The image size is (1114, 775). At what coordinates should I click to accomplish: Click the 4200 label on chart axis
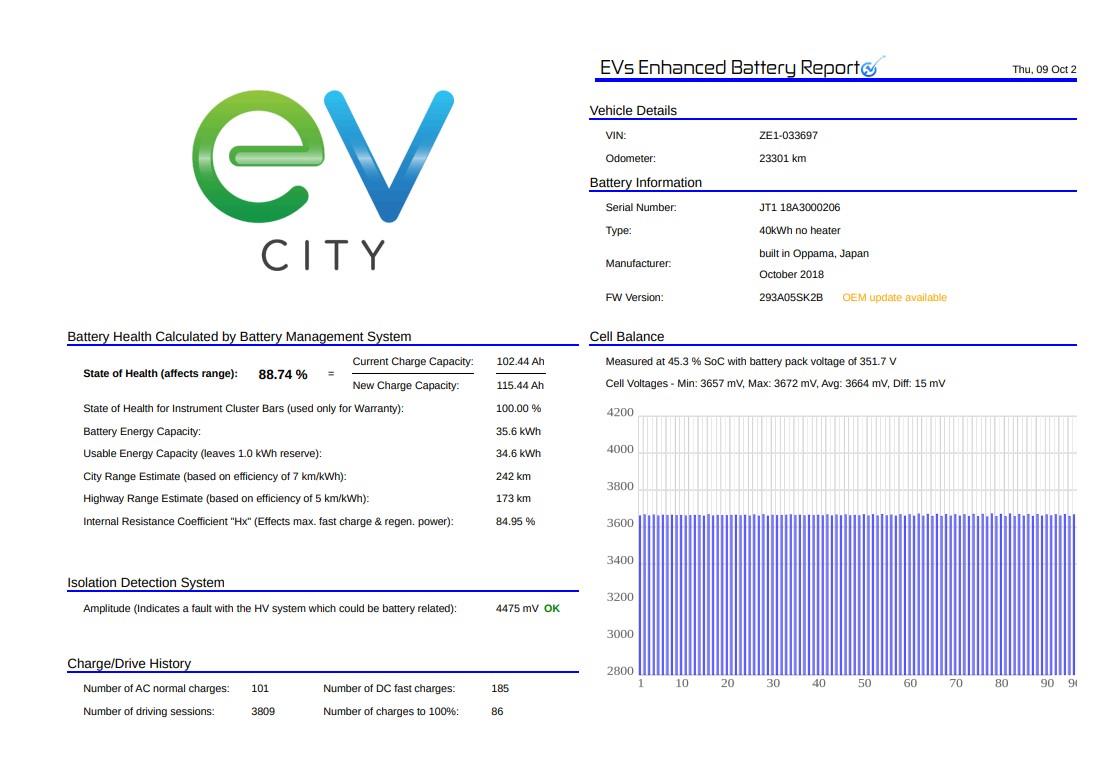[620, 413]
